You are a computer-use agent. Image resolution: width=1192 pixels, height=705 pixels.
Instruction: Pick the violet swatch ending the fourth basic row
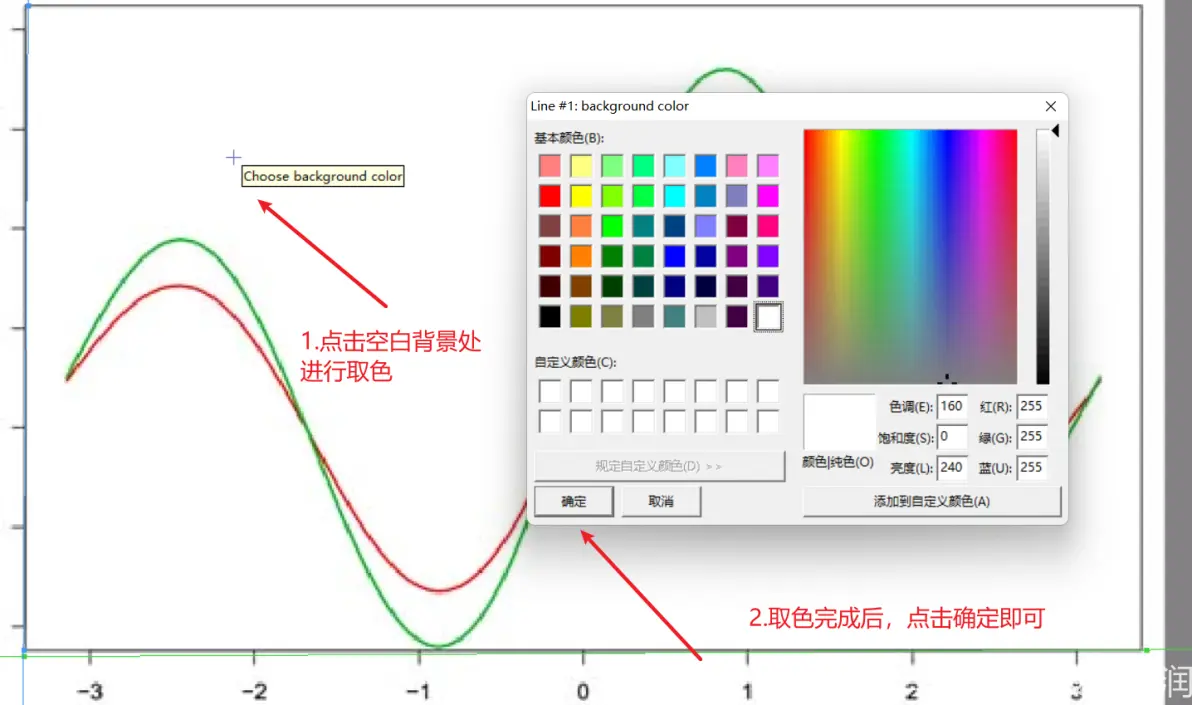[768, 256]
